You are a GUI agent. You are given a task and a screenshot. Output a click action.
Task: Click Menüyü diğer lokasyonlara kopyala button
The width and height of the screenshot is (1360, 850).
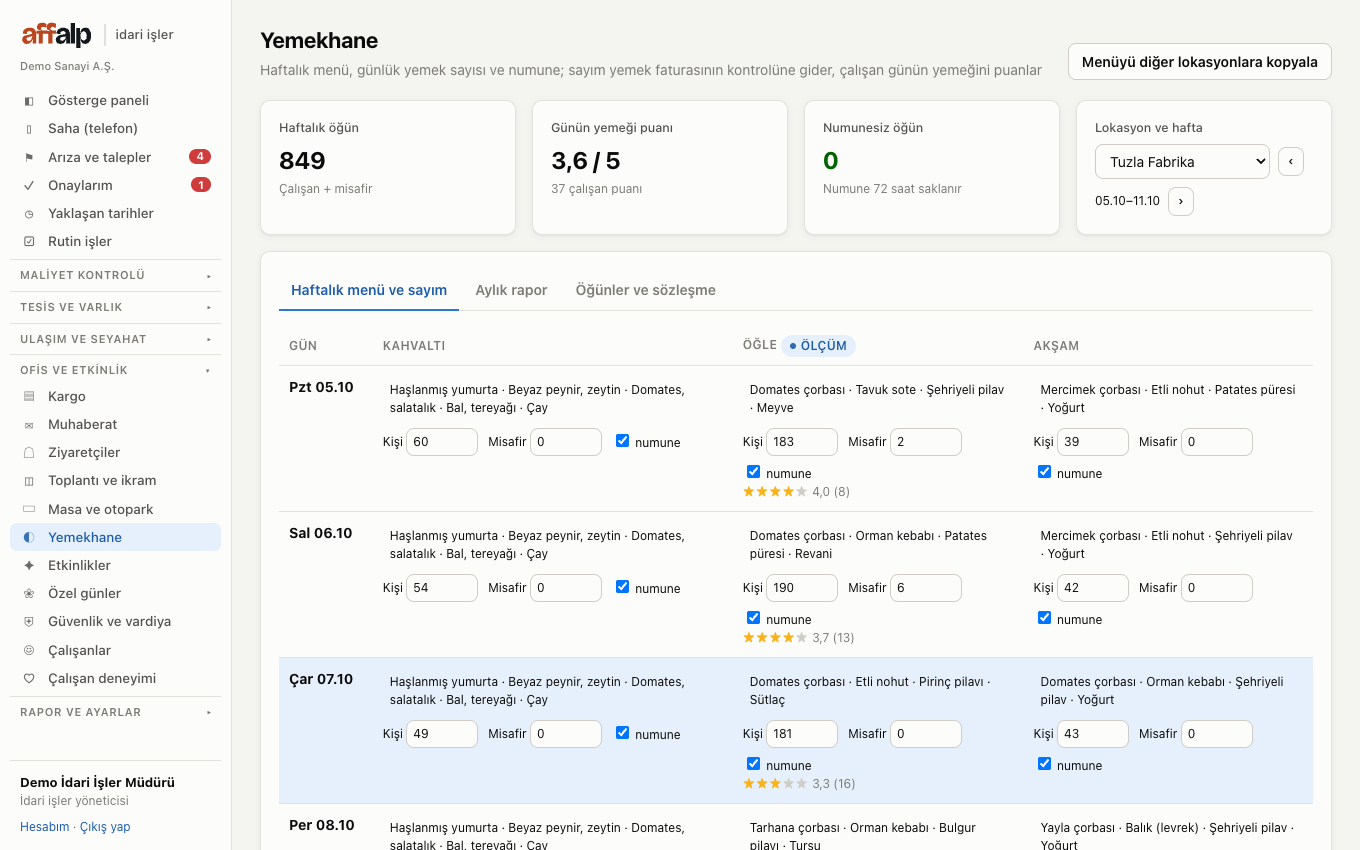coord(1200,62)
